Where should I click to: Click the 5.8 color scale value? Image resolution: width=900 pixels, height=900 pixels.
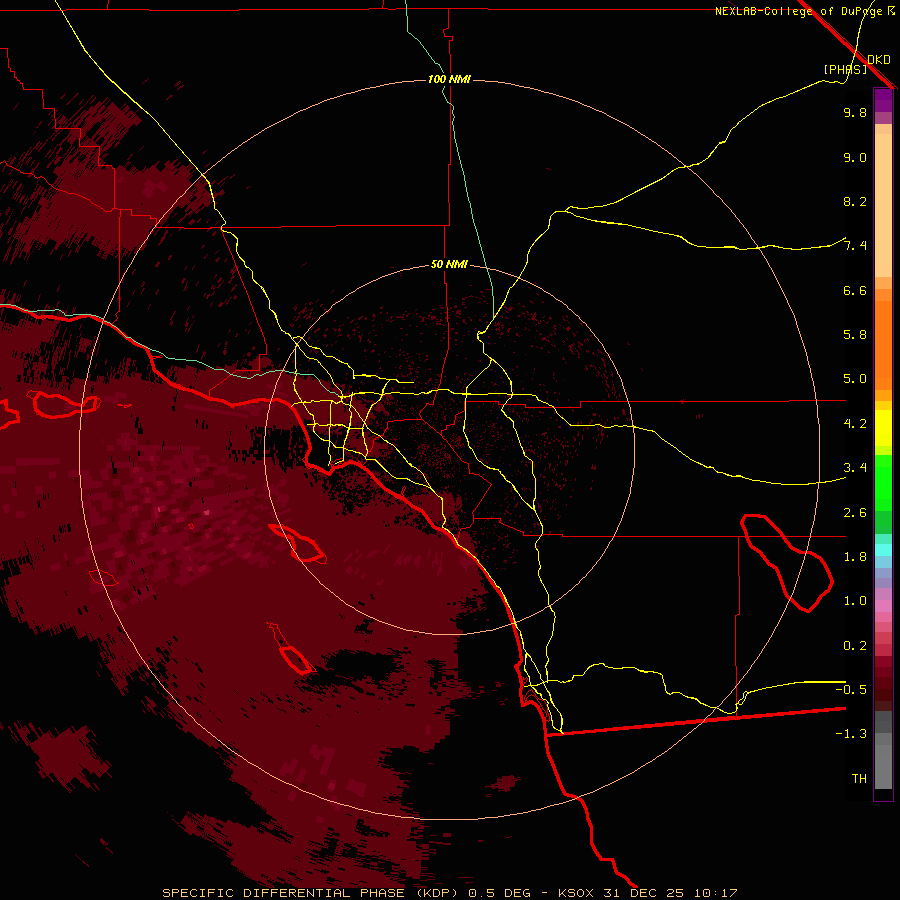click(x=855, y=335)
